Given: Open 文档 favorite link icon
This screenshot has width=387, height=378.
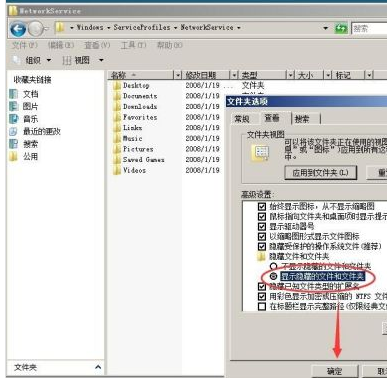Looking at the screenshot, I should [13, 94].
